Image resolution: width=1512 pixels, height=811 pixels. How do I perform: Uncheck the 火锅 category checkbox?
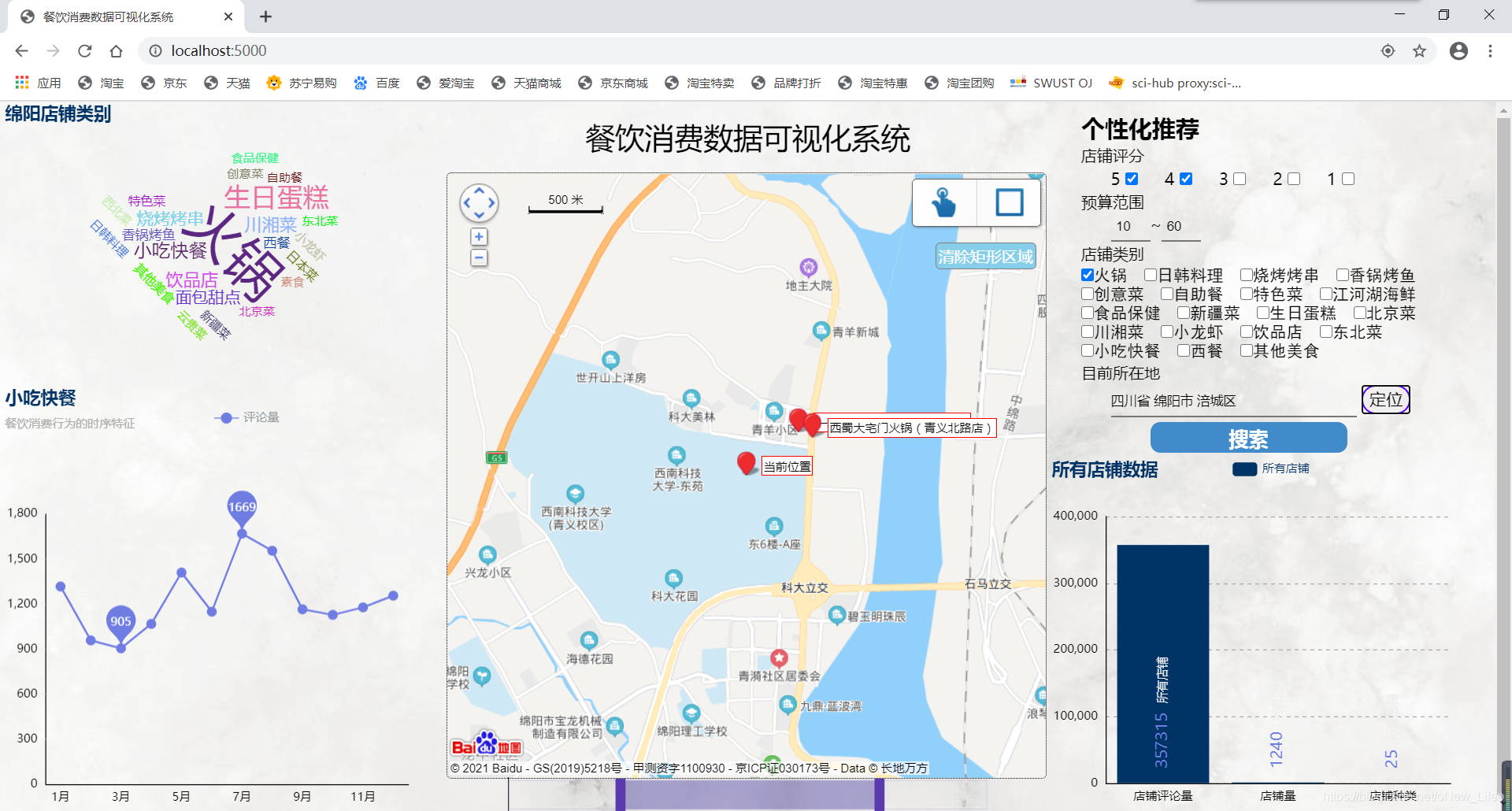pos(1088,275)
